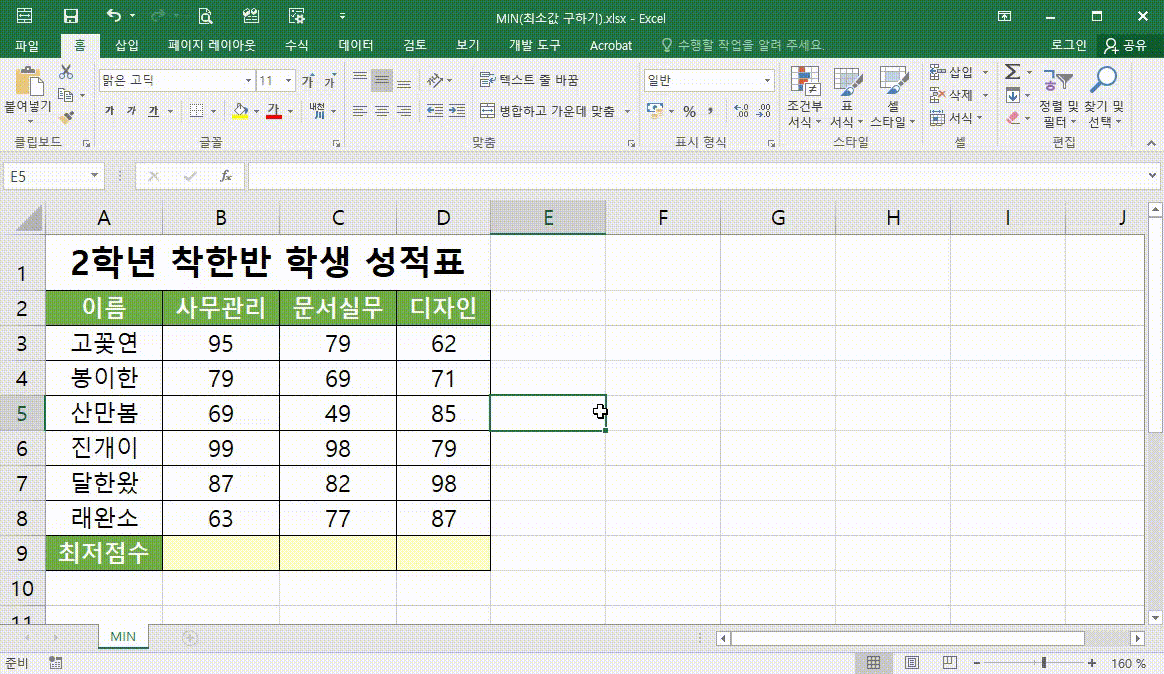Open the 파일 (File) tab
1164x674 pixels.
pyautogui.click(x=27, y=45)
